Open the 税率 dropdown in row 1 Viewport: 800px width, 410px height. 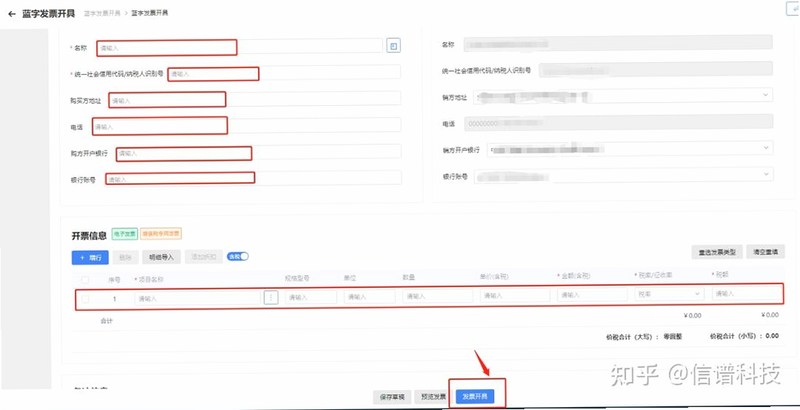point(669,294)
